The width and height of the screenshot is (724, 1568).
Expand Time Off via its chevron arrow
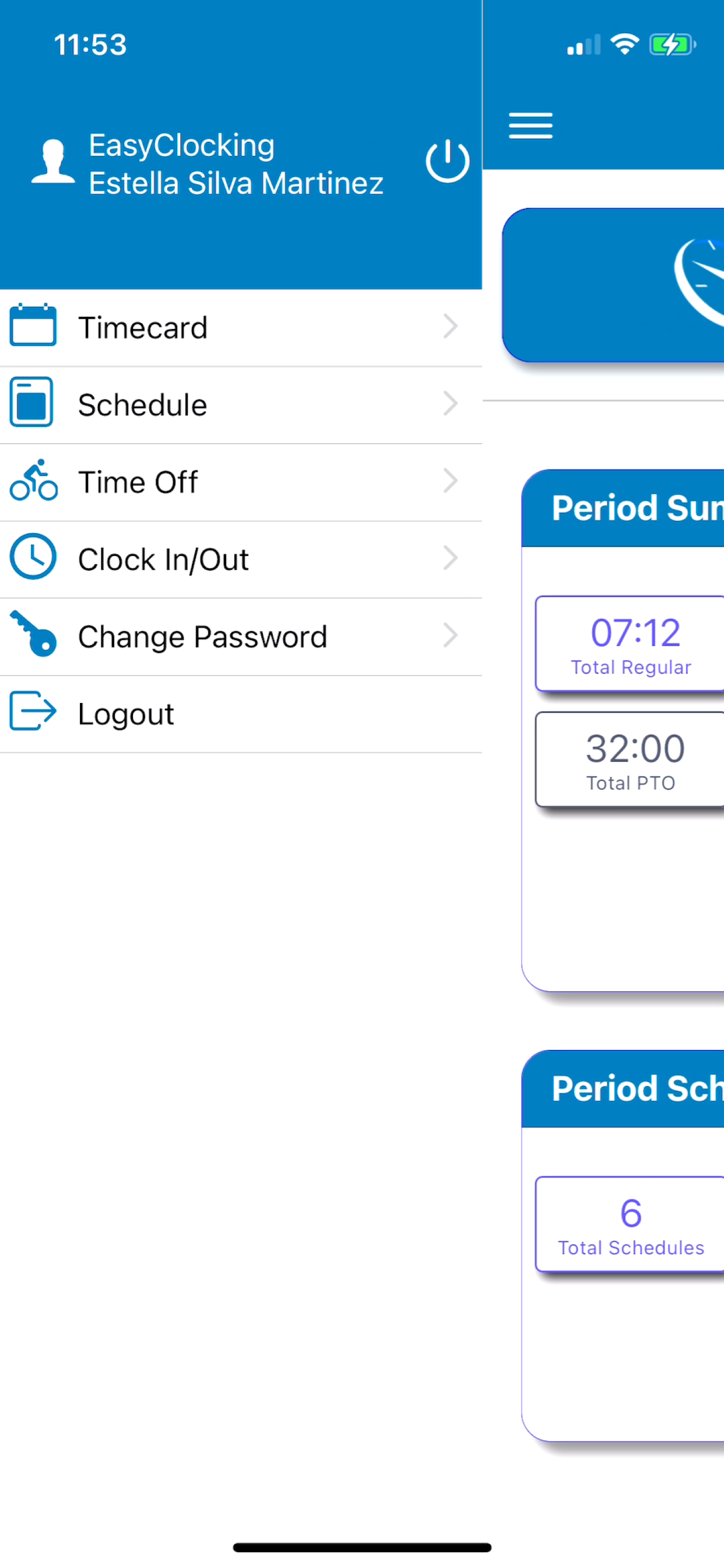(x=450, y=481)
